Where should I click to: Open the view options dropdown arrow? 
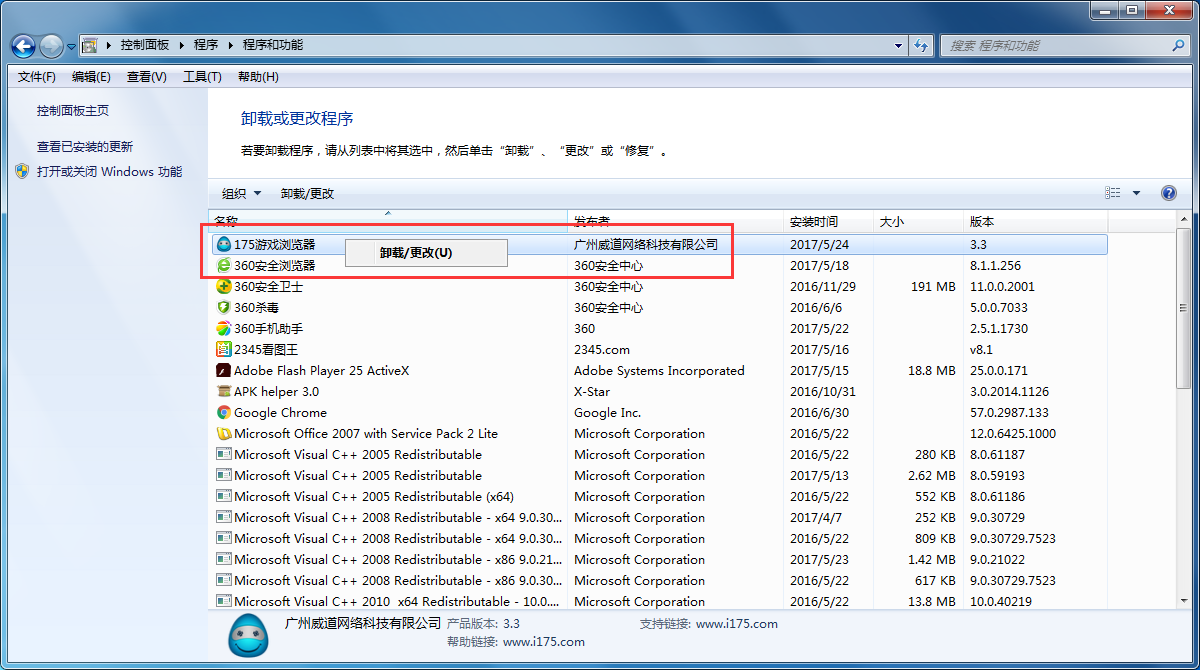[1136, 193]
